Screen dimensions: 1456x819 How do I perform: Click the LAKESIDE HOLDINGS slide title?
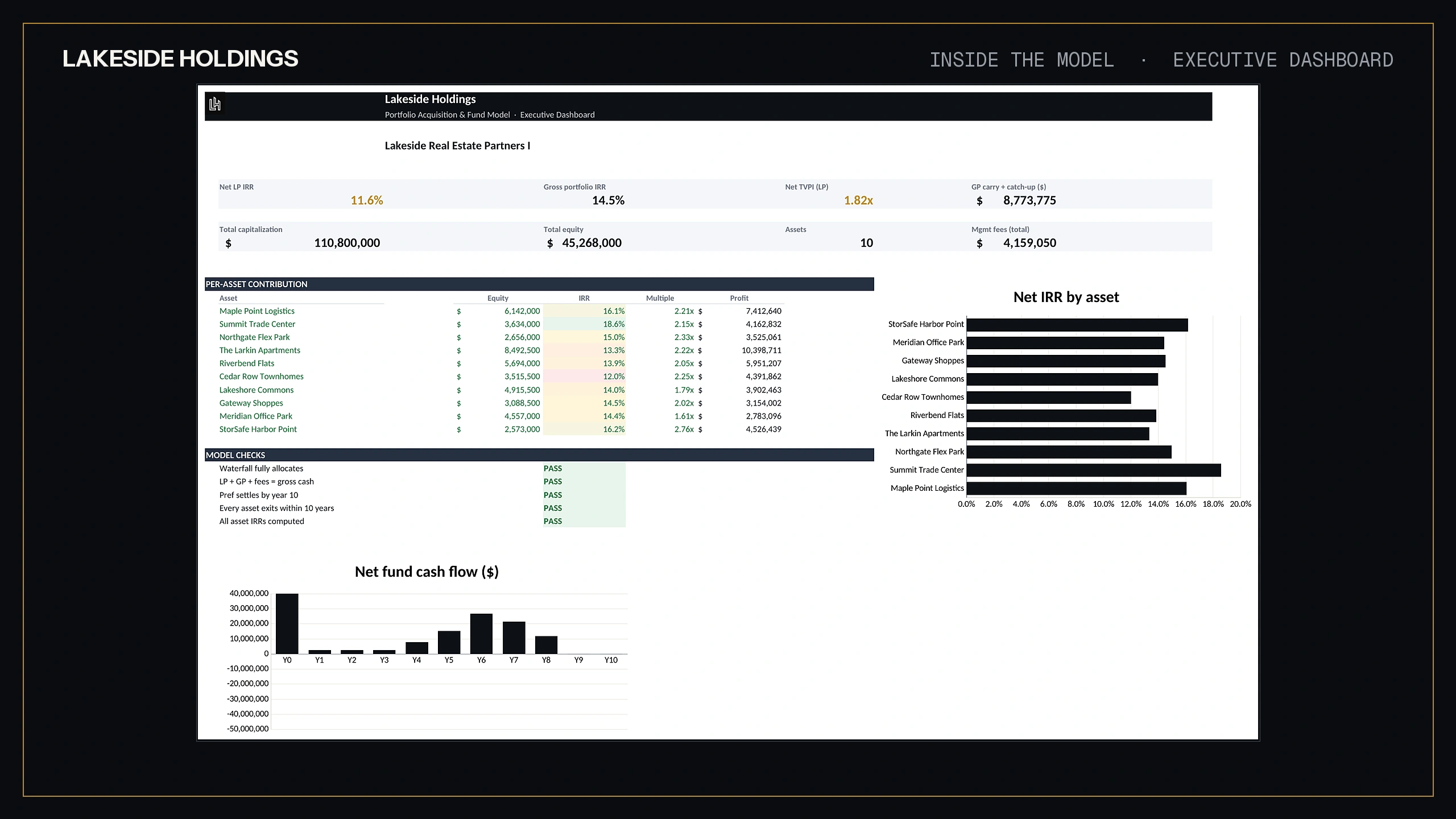pos(180,59)
